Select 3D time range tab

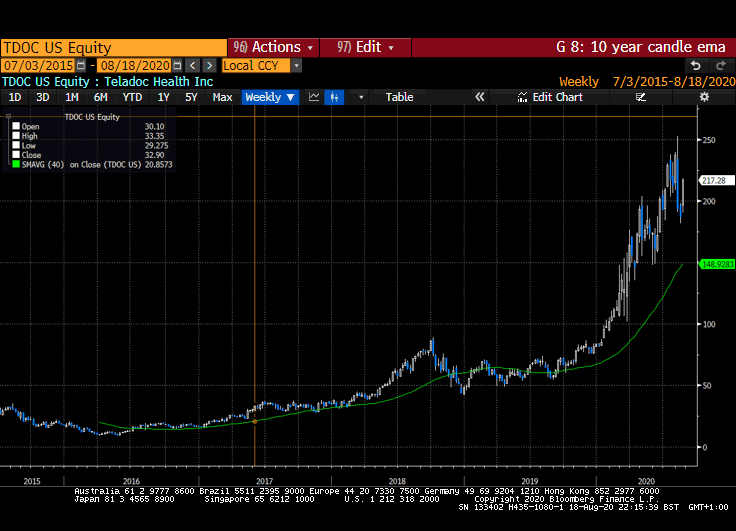tap(43, 97)
